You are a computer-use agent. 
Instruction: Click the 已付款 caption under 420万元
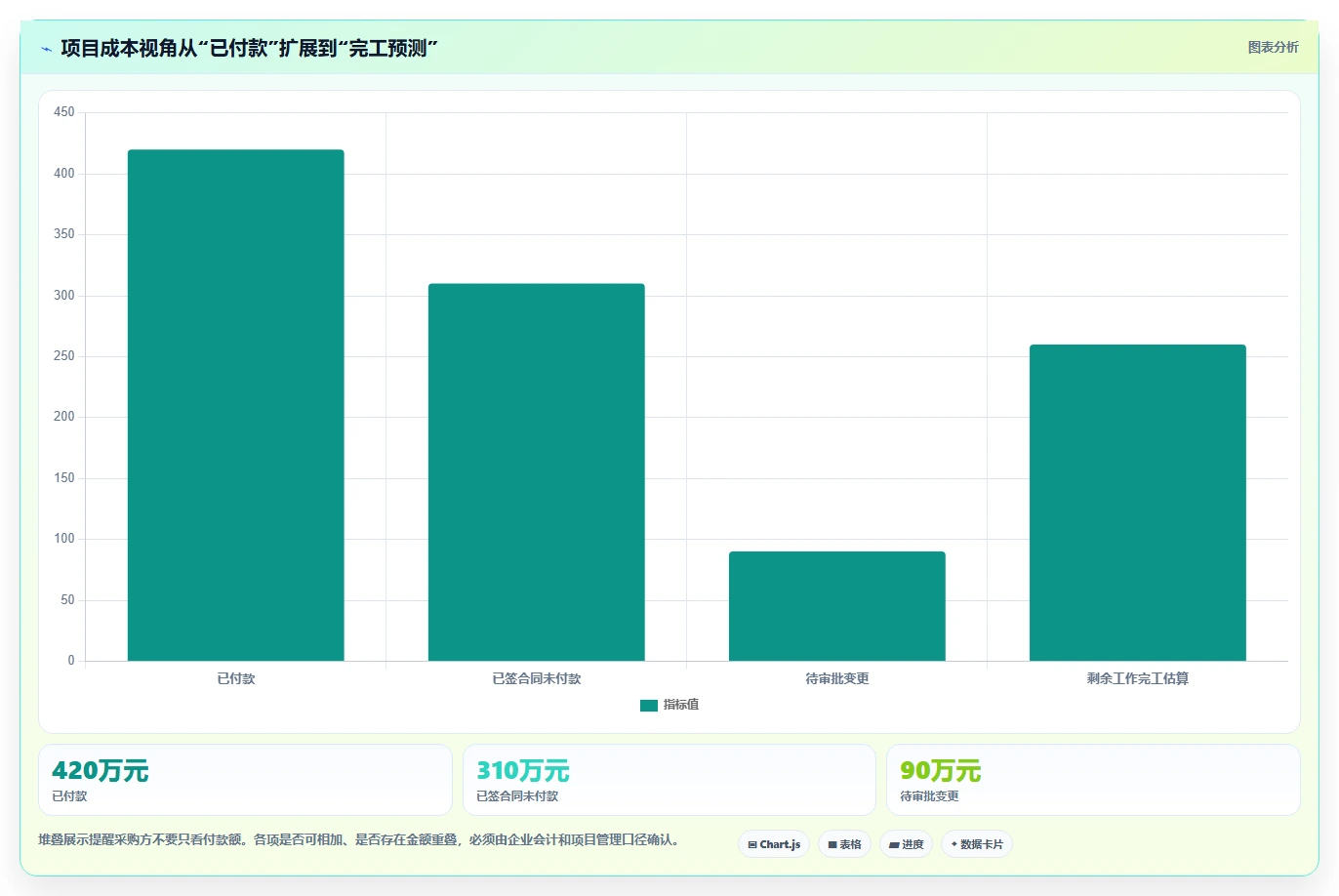point(69,796)
